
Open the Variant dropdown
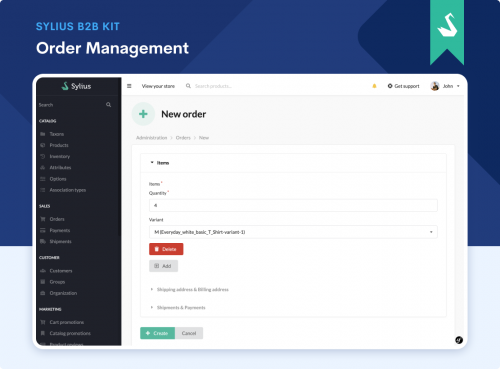point(293,232)
